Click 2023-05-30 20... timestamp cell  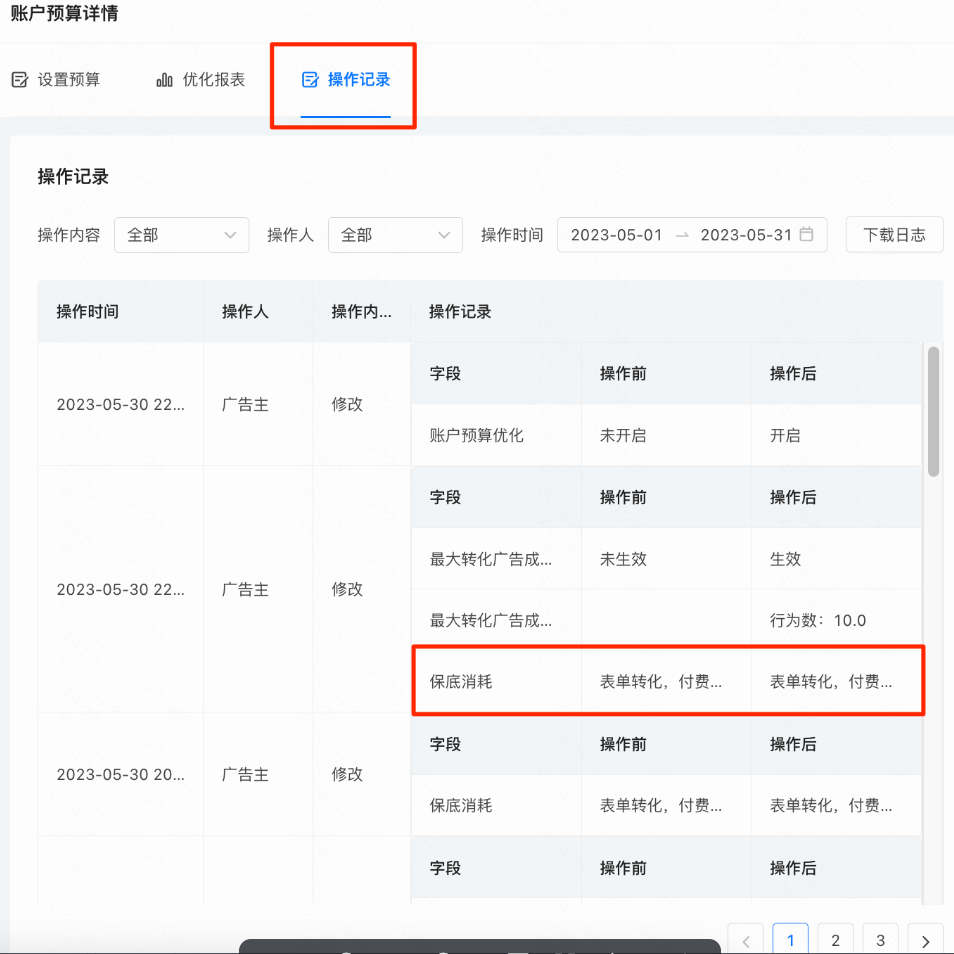120,775
